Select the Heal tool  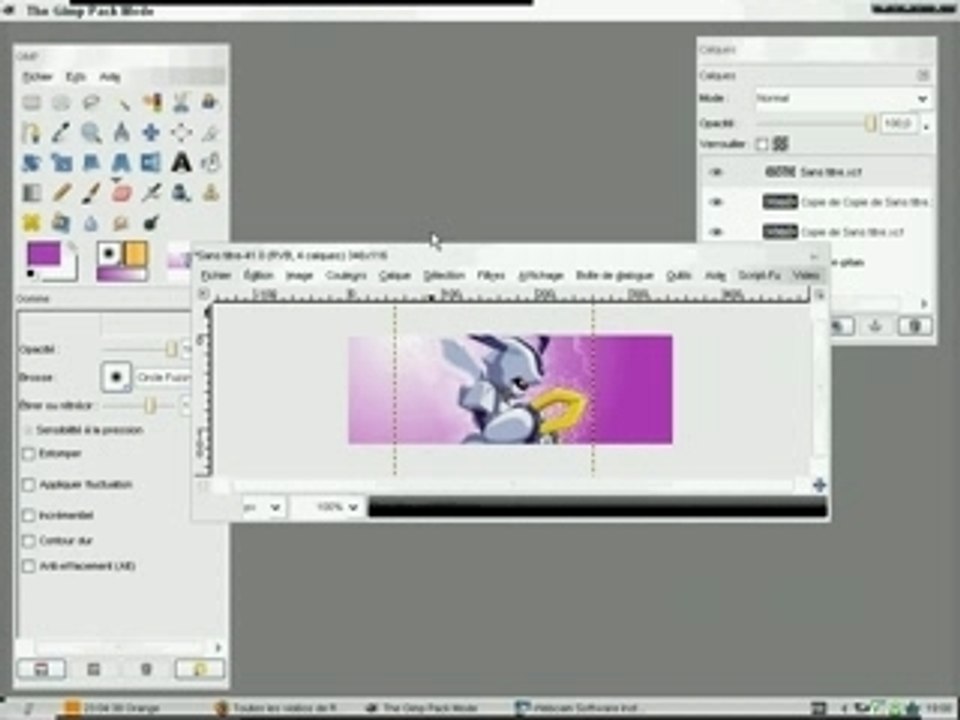31,222
